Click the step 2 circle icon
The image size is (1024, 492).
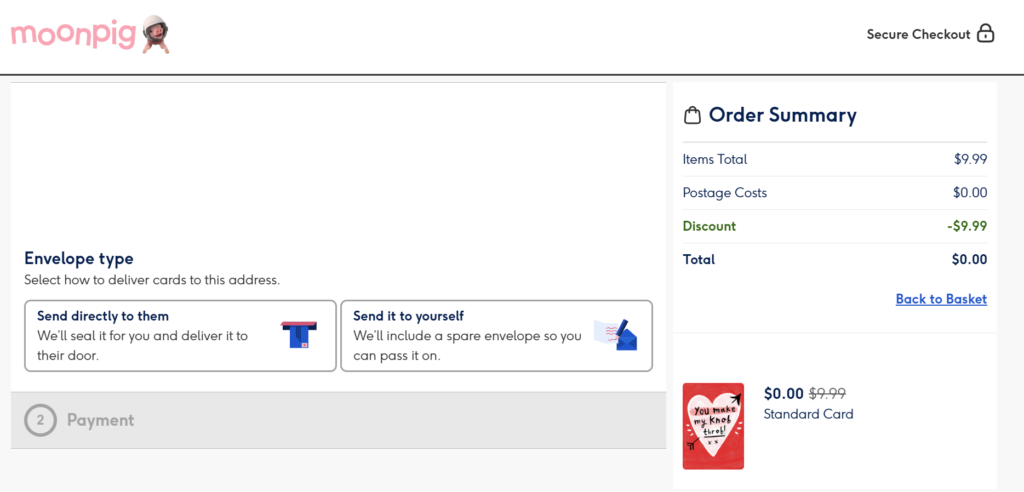(x=40, y=420)
